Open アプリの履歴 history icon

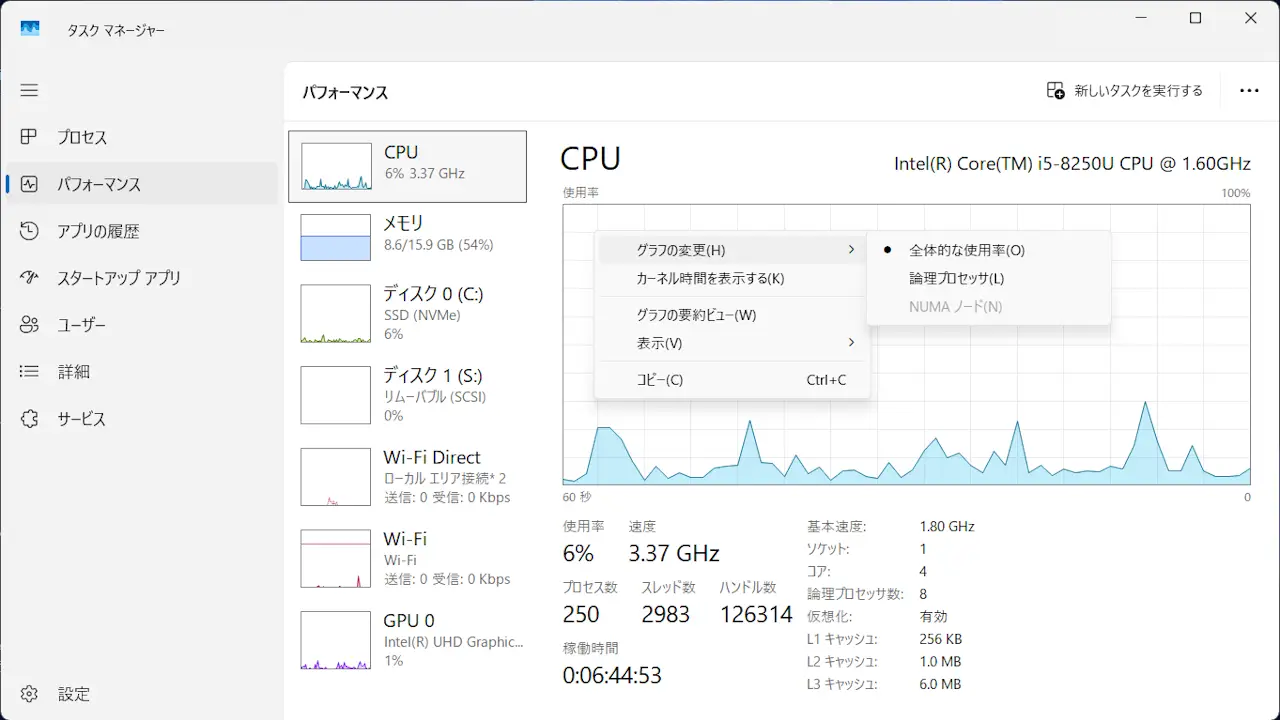click(29, 231)
